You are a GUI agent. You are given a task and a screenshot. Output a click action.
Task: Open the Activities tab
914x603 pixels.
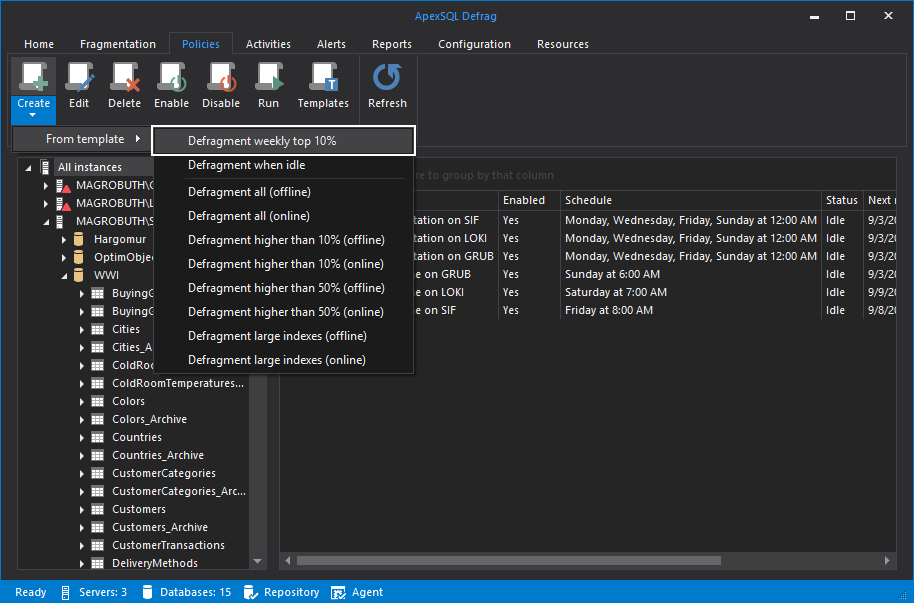tap(268, 44)
